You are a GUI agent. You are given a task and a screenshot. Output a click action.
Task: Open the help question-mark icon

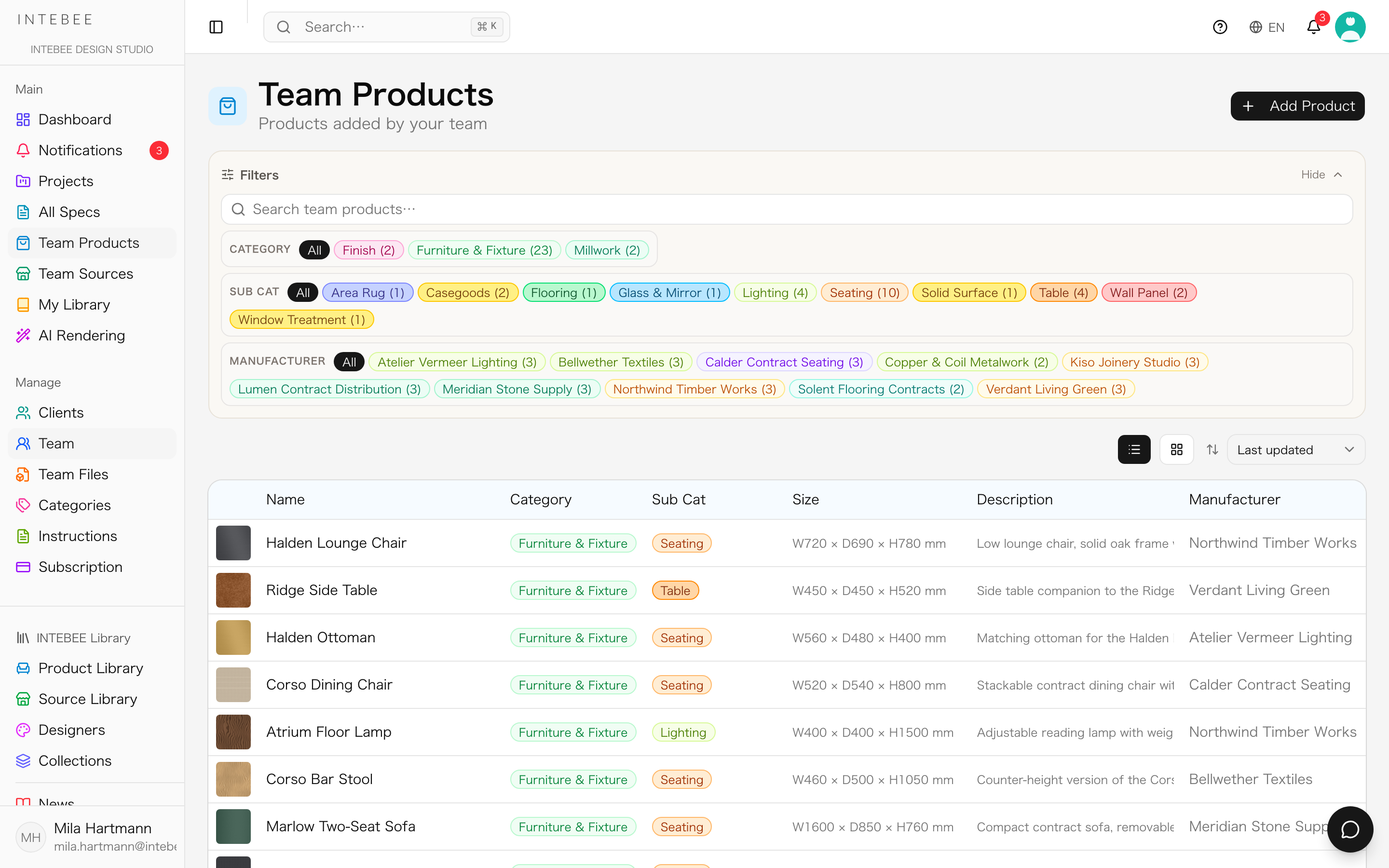point(1220,27)
